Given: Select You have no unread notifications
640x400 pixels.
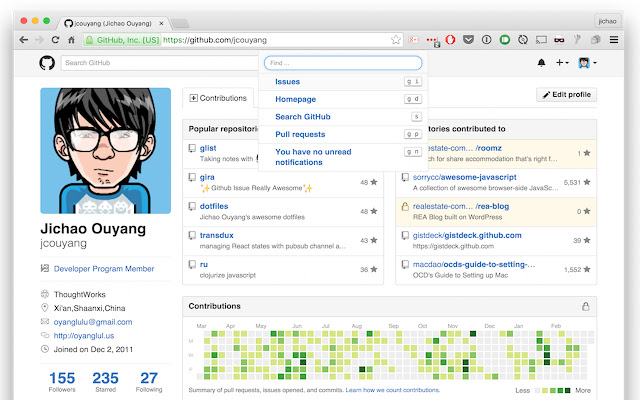Looking at the screenshot, I should coord(343,157).
